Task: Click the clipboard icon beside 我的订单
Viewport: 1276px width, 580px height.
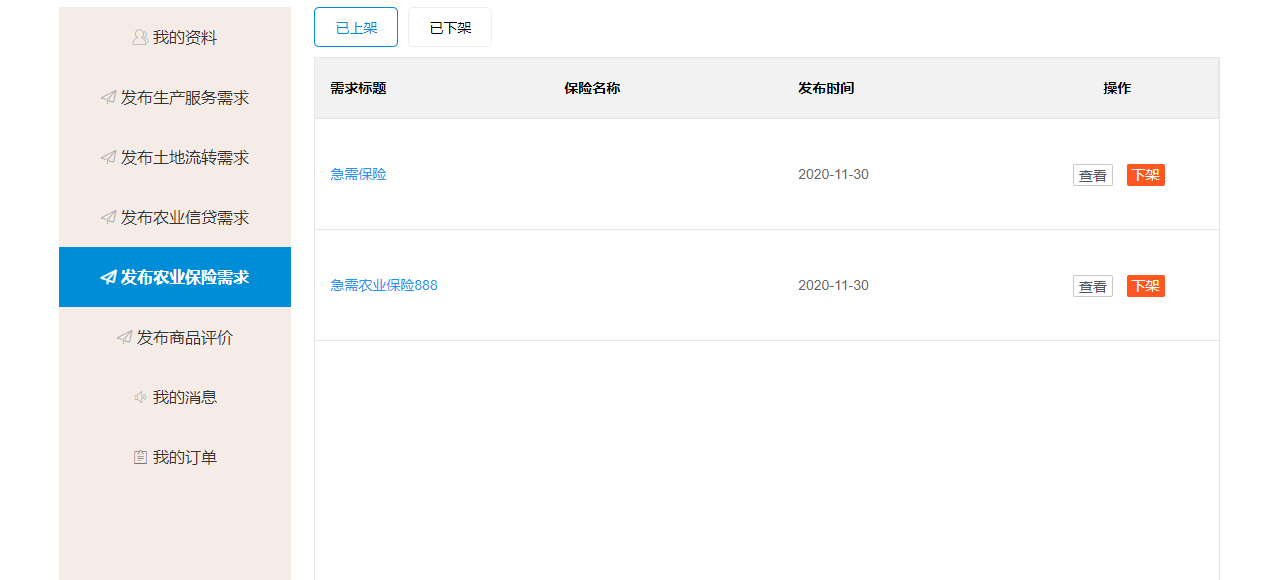Action: click(140, 458)
